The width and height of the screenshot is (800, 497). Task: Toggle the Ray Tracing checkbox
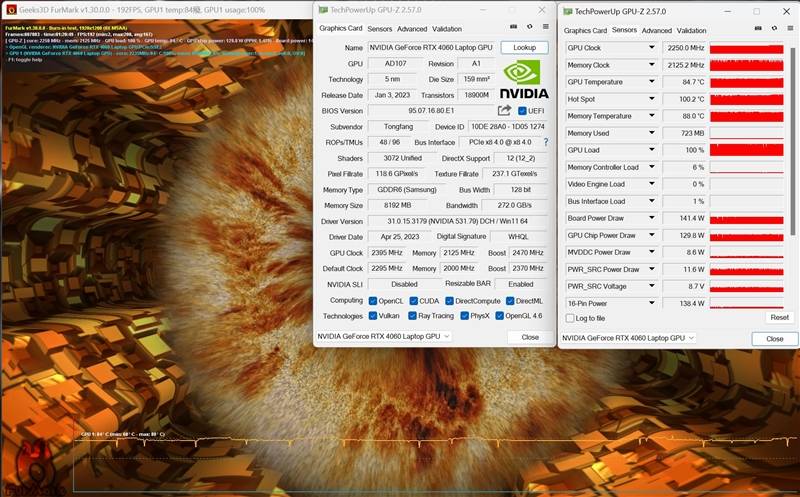click(409, 315)
